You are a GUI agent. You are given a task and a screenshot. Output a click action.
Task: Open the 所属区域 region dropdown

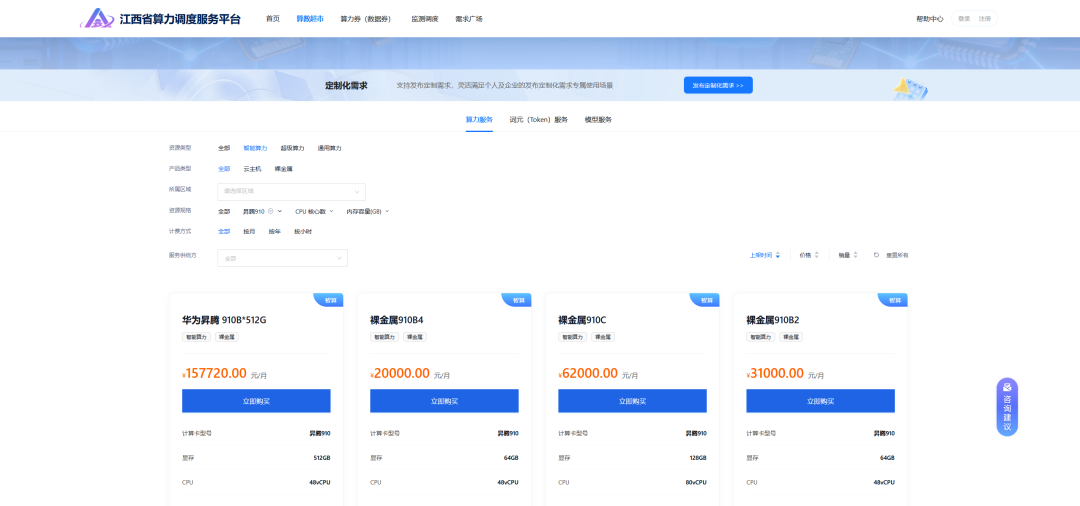point(291,191)
